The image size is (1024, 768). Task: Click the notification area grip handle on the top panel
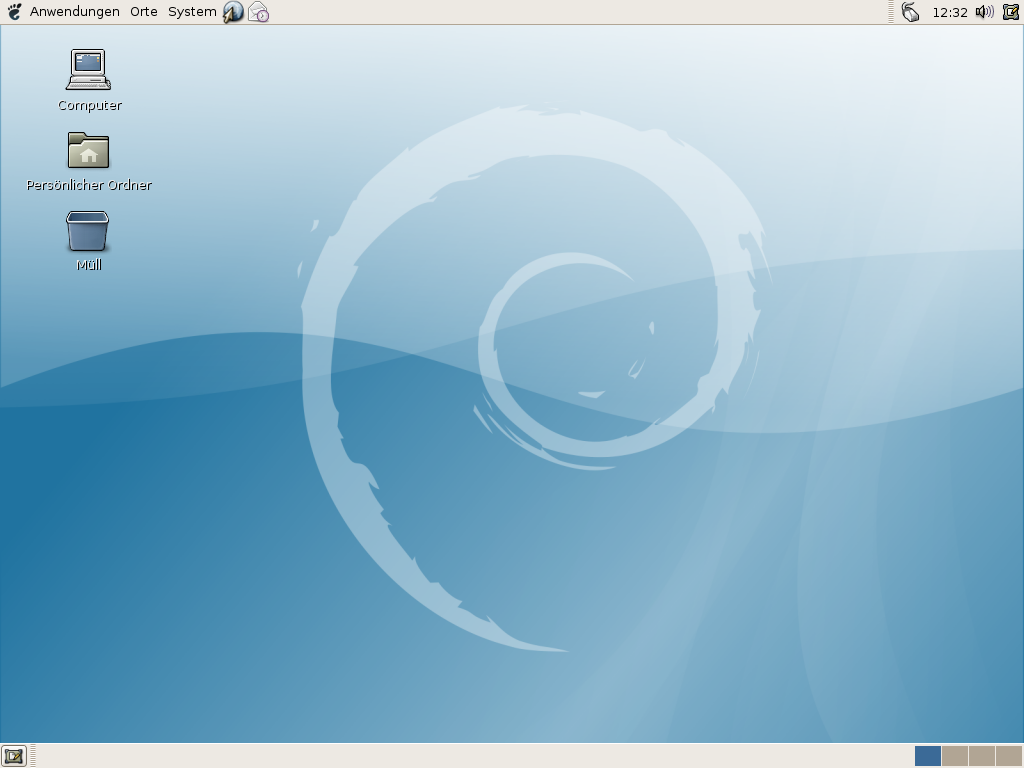(x=891, y=12)
